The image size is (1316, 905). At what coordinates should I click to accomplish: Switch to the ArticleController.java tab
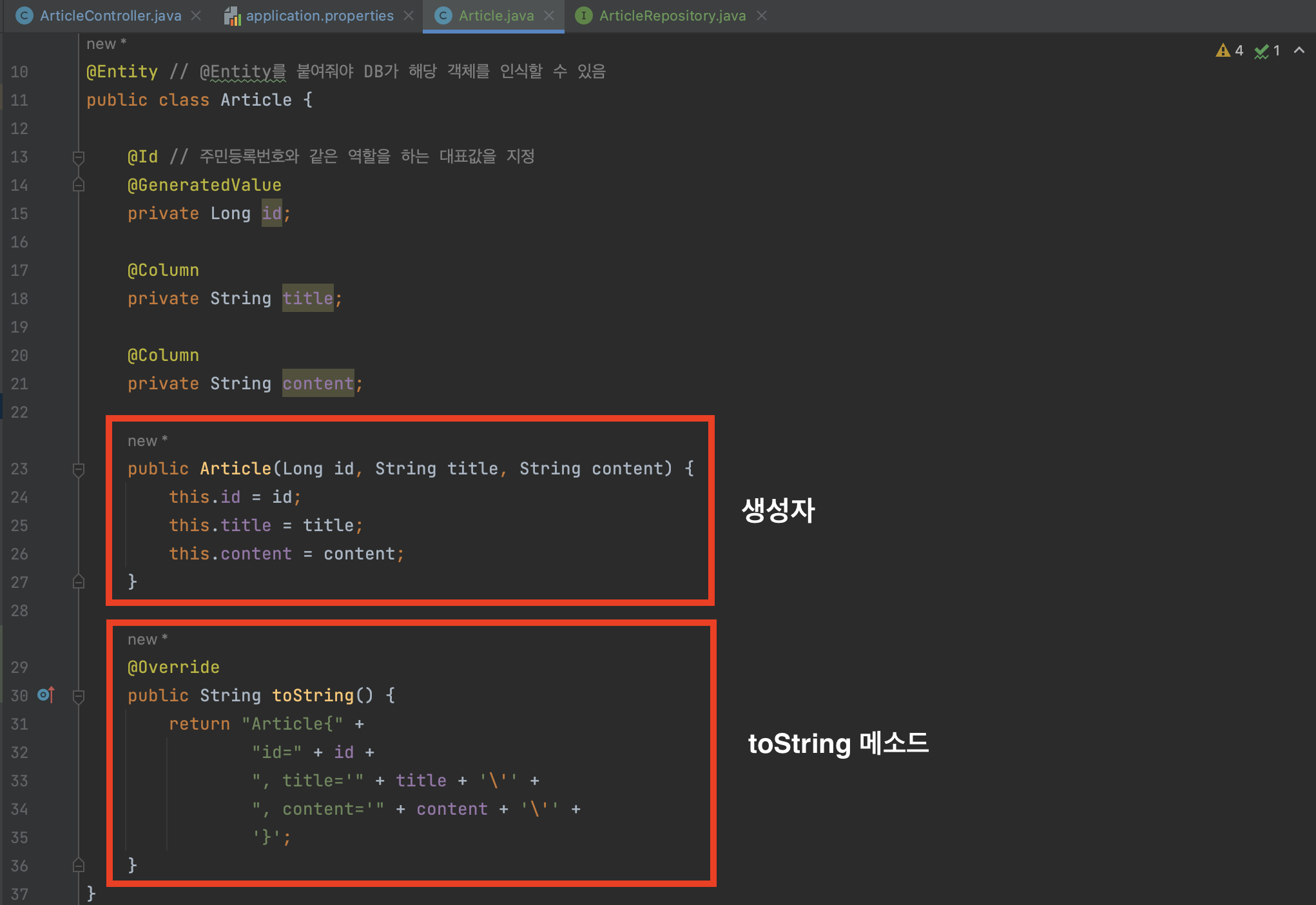coord(110,15)
